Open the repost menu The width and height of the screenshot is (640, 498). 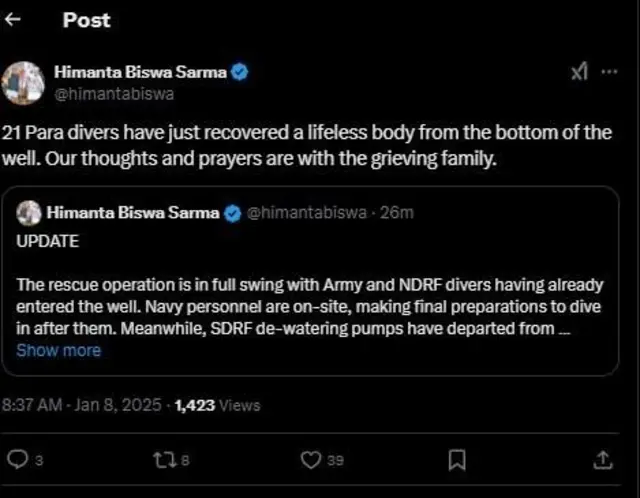point(162,459)
